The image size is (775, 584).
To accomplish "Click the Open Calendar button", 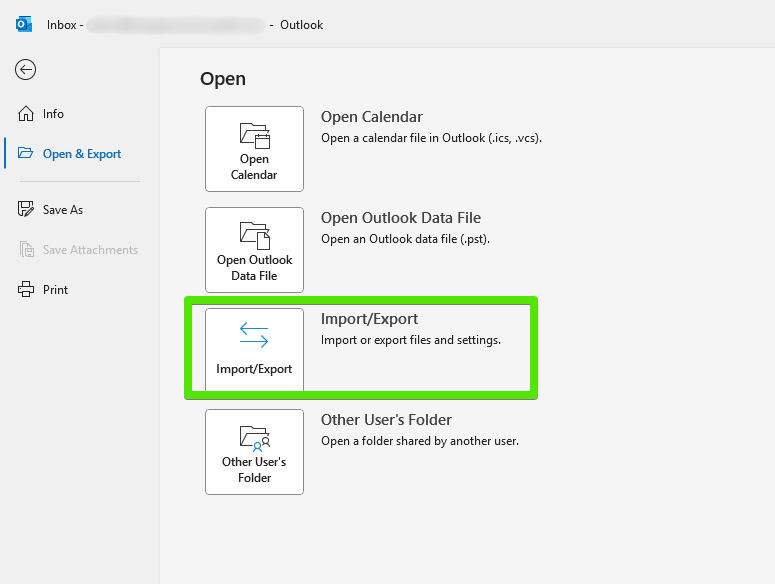I will (254, 149).
